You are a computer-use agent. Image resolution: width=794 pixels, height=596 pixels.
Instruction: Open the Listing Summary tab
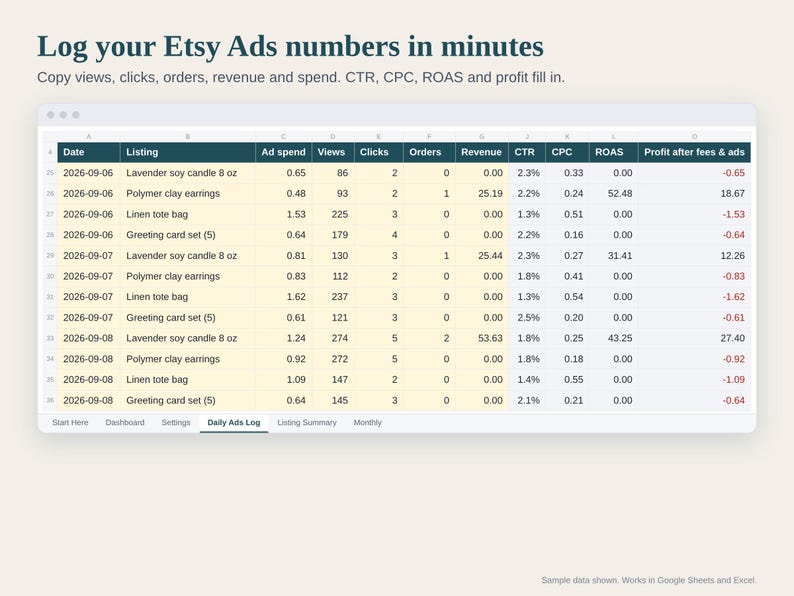click(x=306, y=422)
